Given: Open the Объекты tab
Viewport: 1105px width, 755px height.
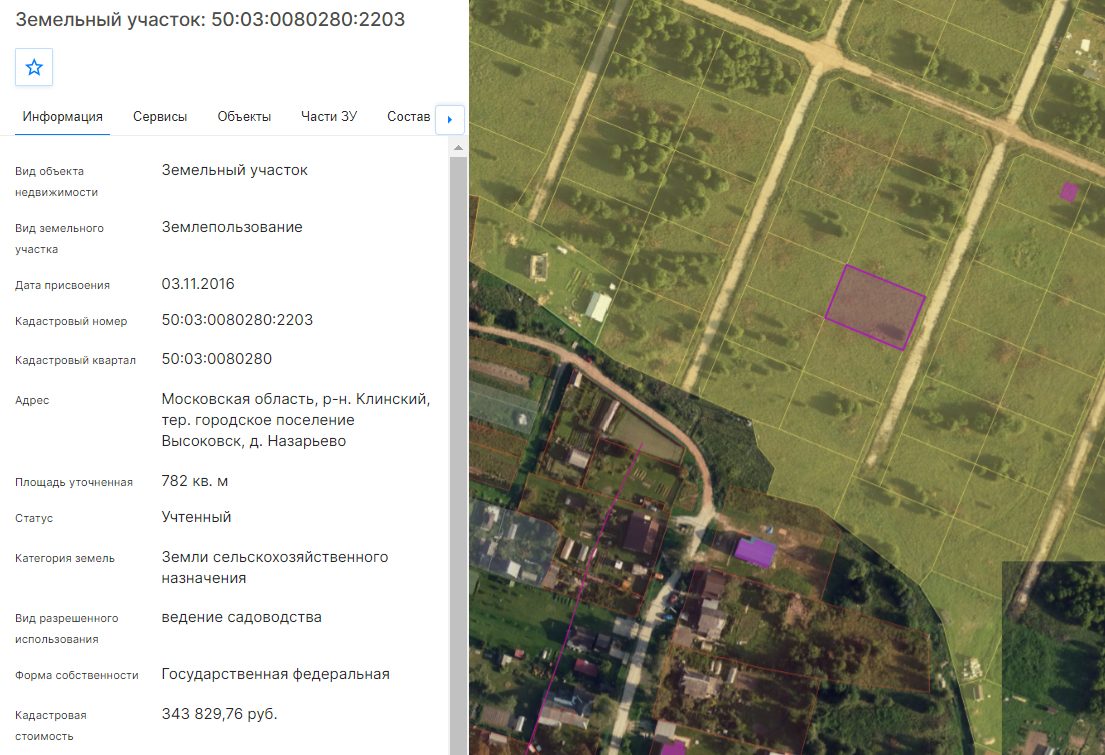Looking at the screenshot, I should (244, 116).
